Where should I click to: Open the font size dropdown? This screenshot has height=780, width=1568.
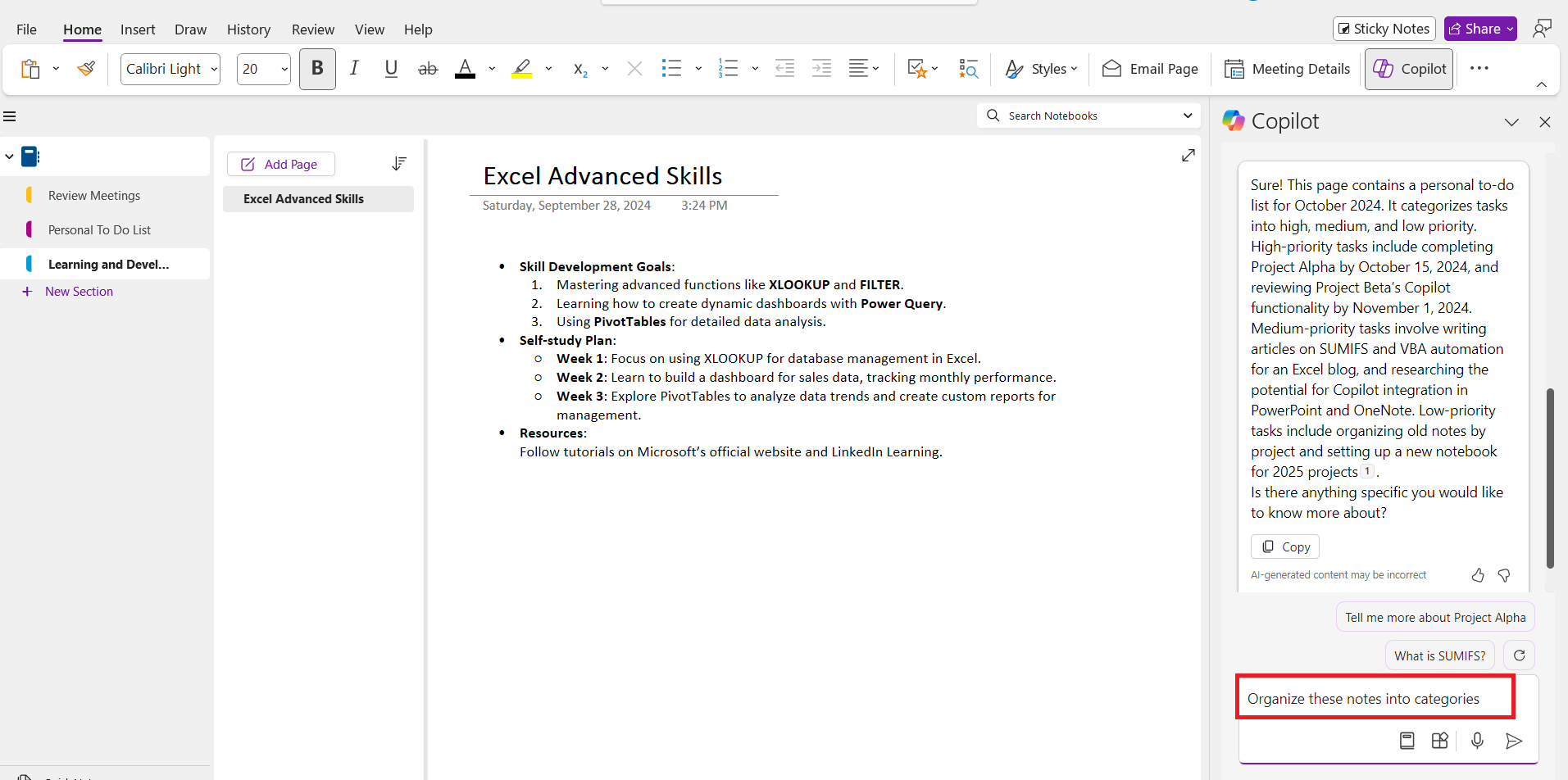(x=284, y=70)
